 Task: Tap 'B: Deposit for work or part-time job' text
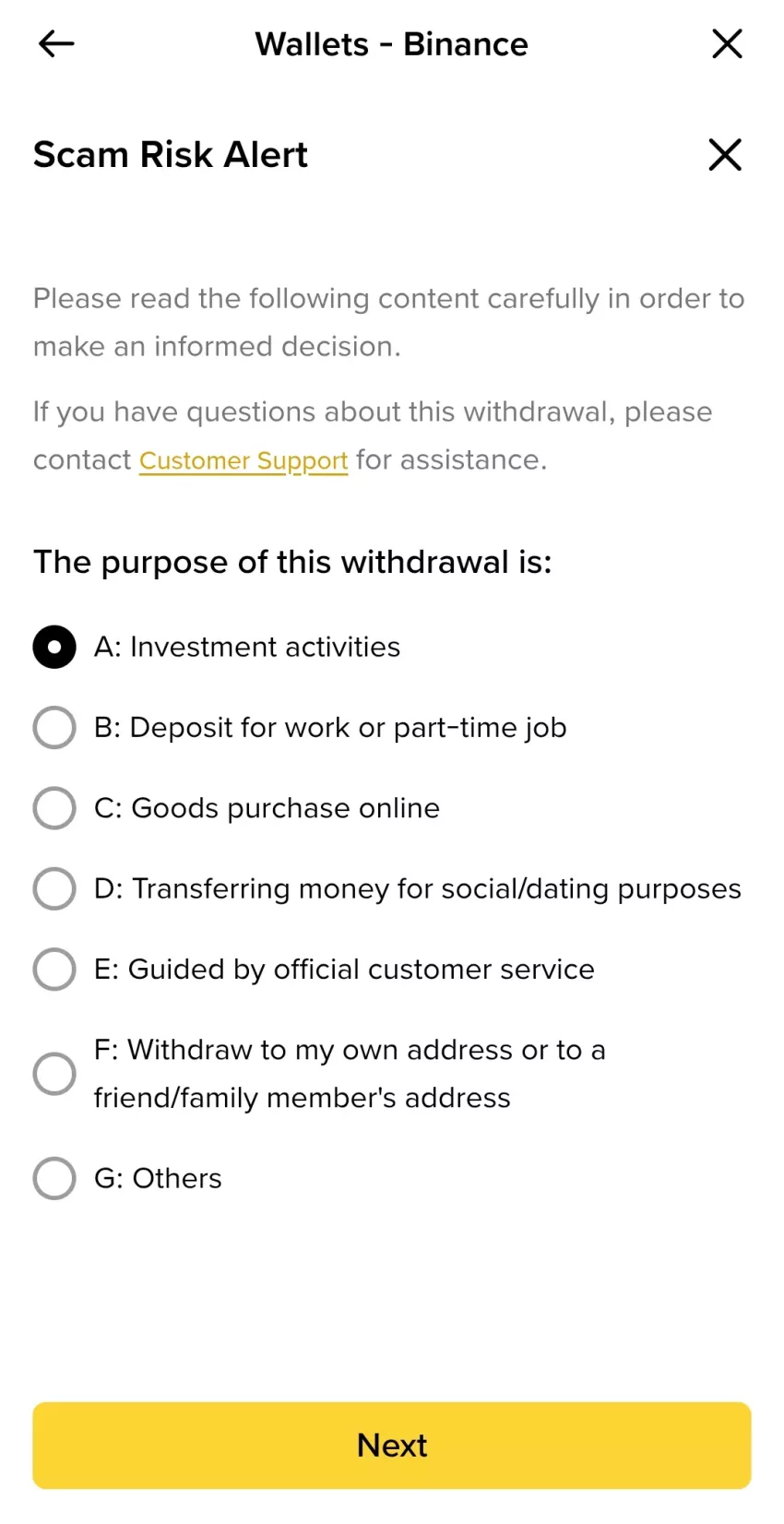pyautogui.click(x=330, y=728)
